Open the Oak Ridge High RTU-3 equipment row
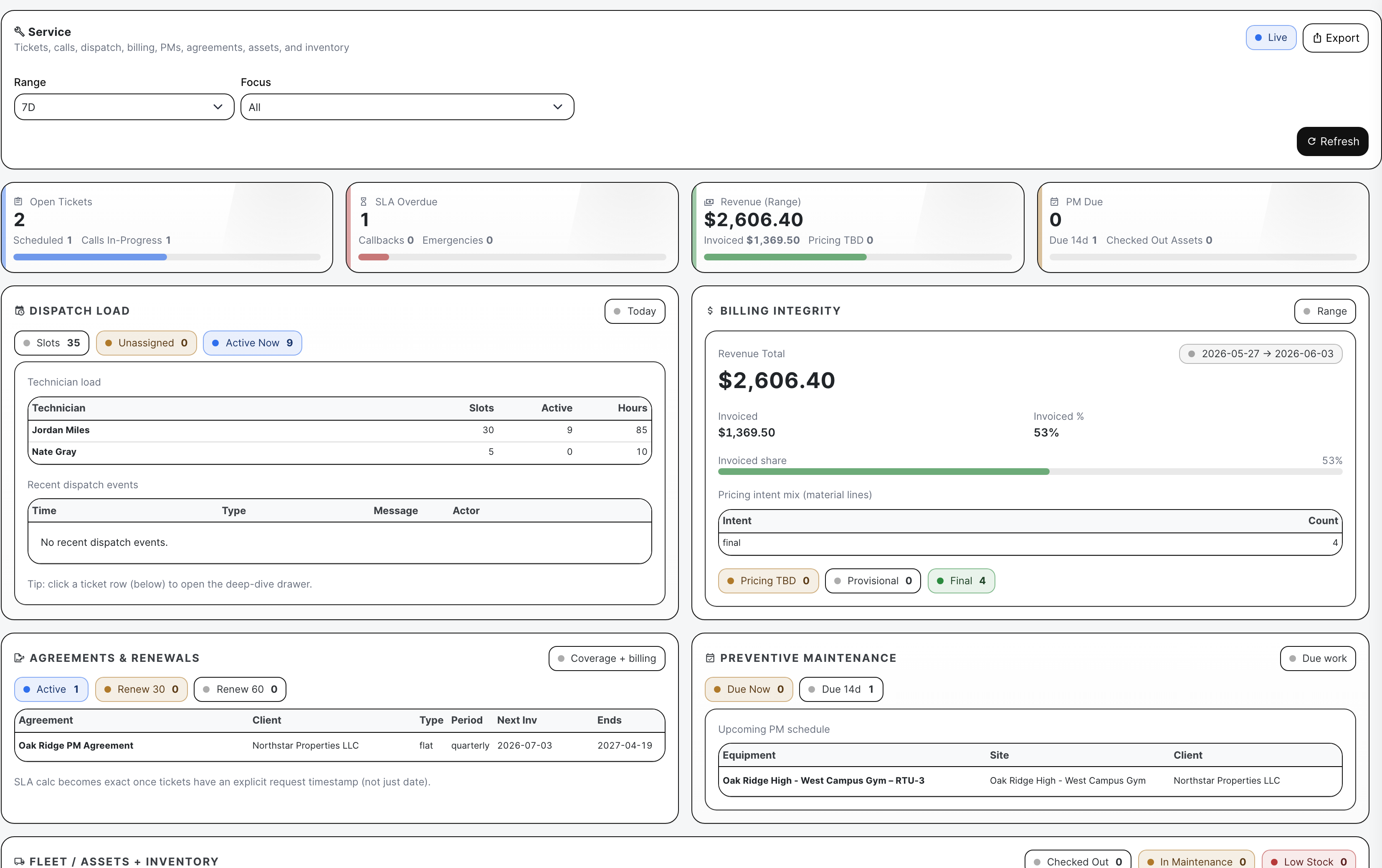Screen dimensions: 1382x868 coord(1030,781)
